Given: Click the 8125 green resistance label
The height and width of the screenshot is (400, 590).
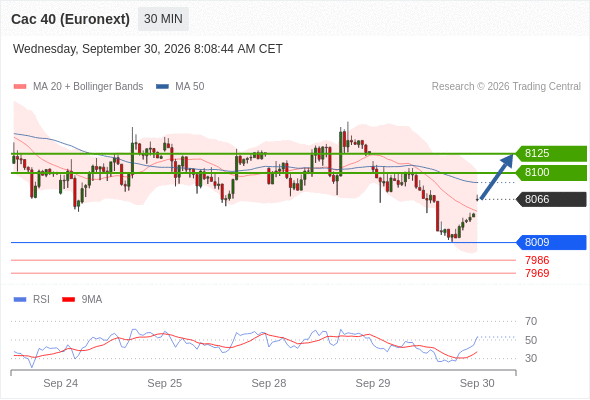Looking at the screenshot, I should tap(551, 154).
